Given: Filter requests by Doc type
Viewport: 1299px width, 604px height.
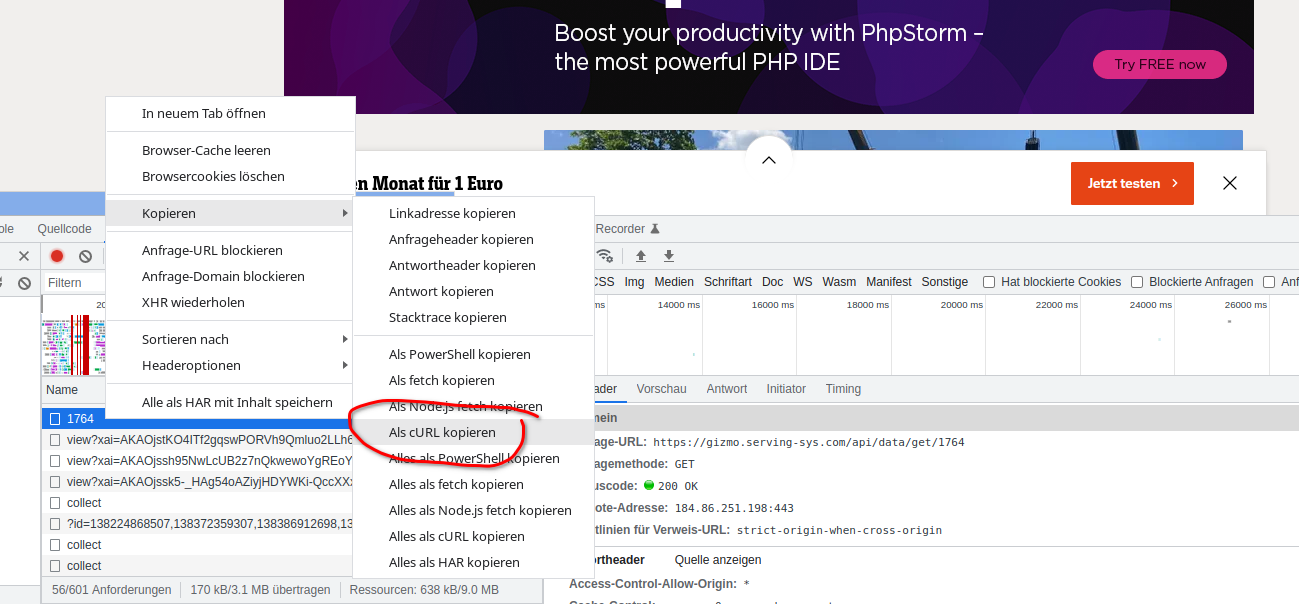Looking at the screenshot, I should [x=772, y=282].
